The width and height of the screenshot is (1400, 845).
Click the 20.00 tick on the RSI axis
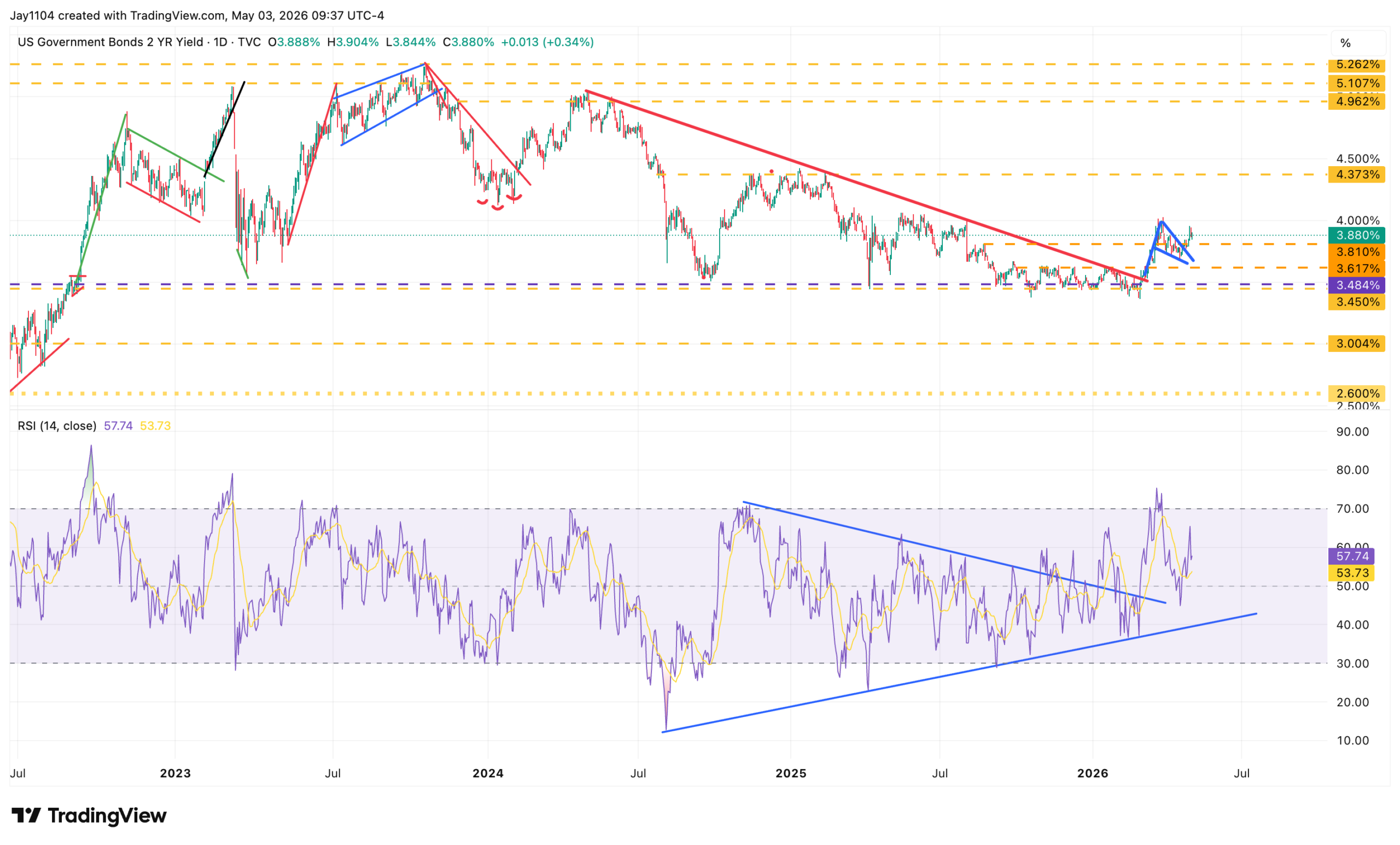[1353, 702]
